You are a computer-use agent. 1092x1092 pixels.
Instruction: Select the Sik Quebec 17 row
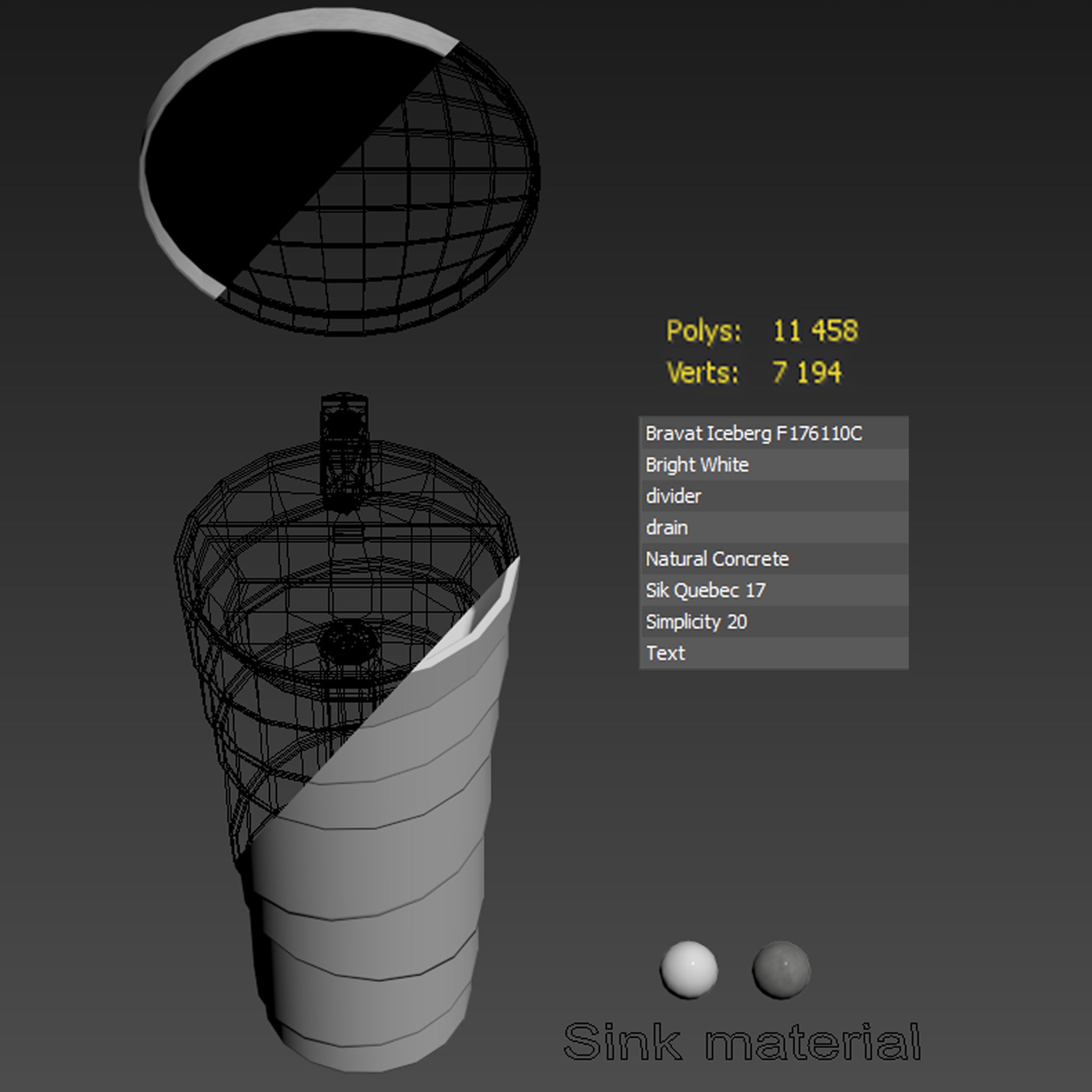[774, 590]
